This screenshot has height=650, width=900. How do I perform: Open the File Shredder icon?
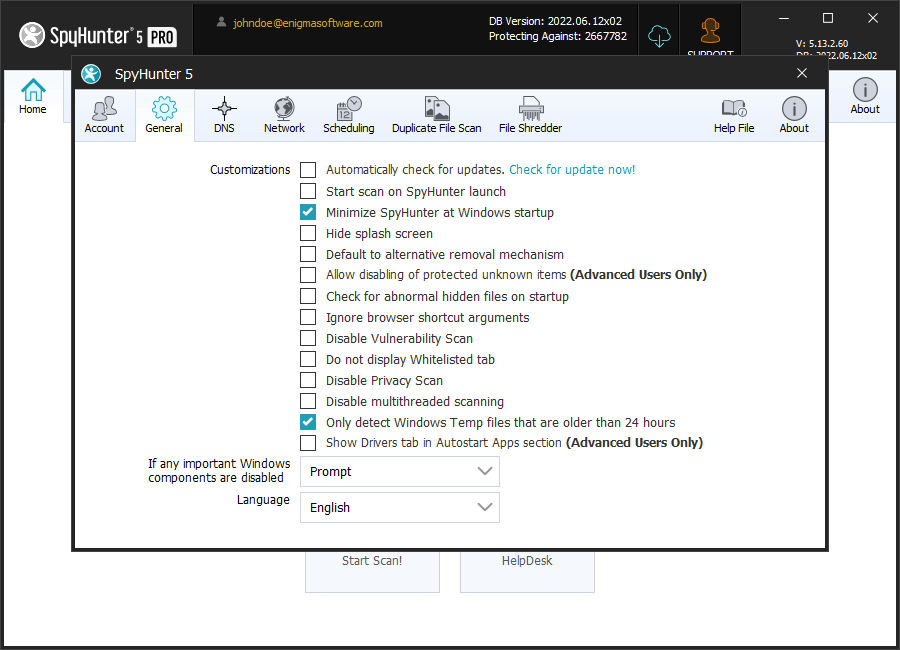pyautogui.click(x=530, y=109)
